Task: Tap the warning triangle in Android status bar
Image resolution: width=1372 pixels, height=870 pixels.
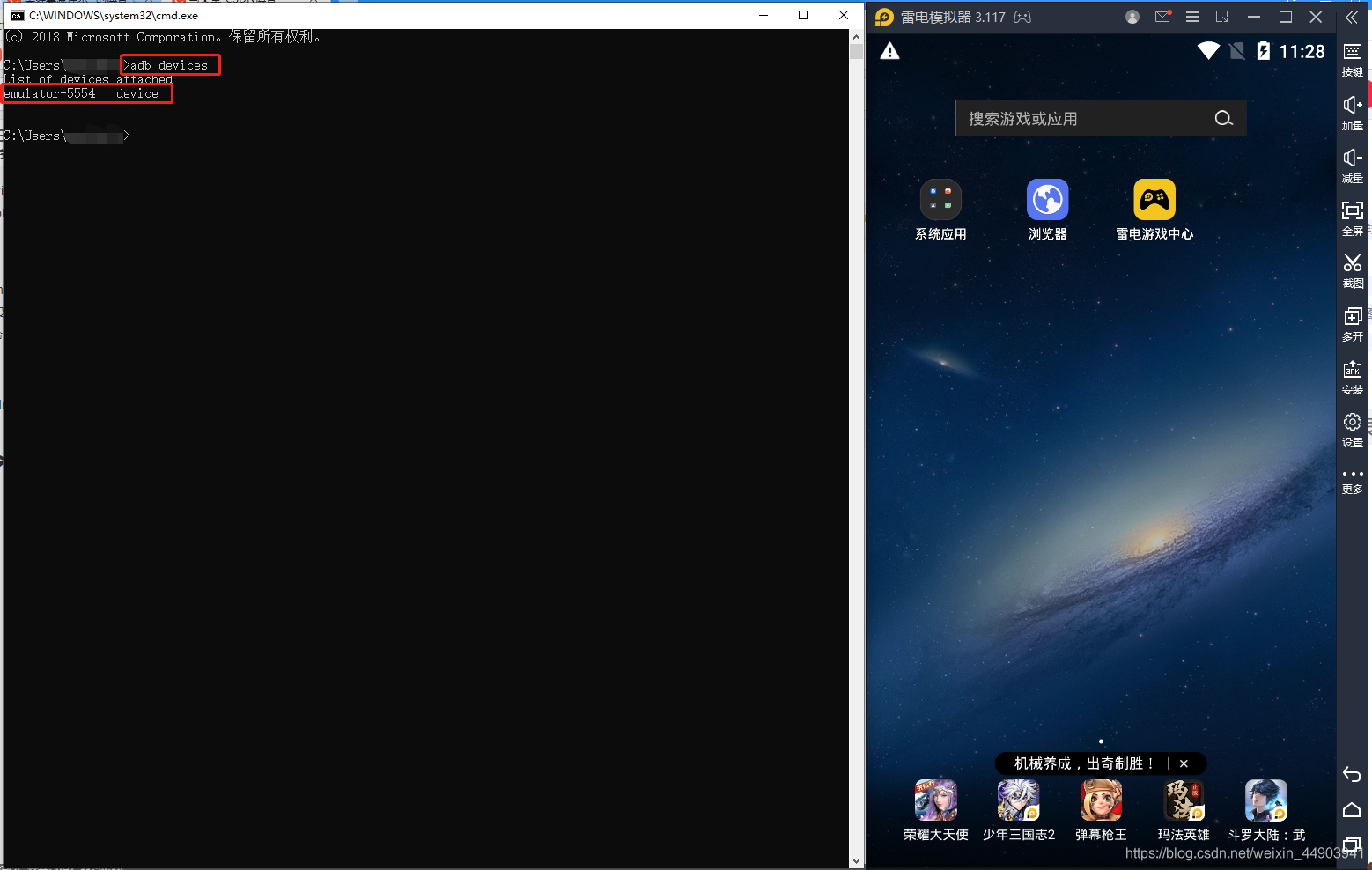Action: click(x=890, y=51)
